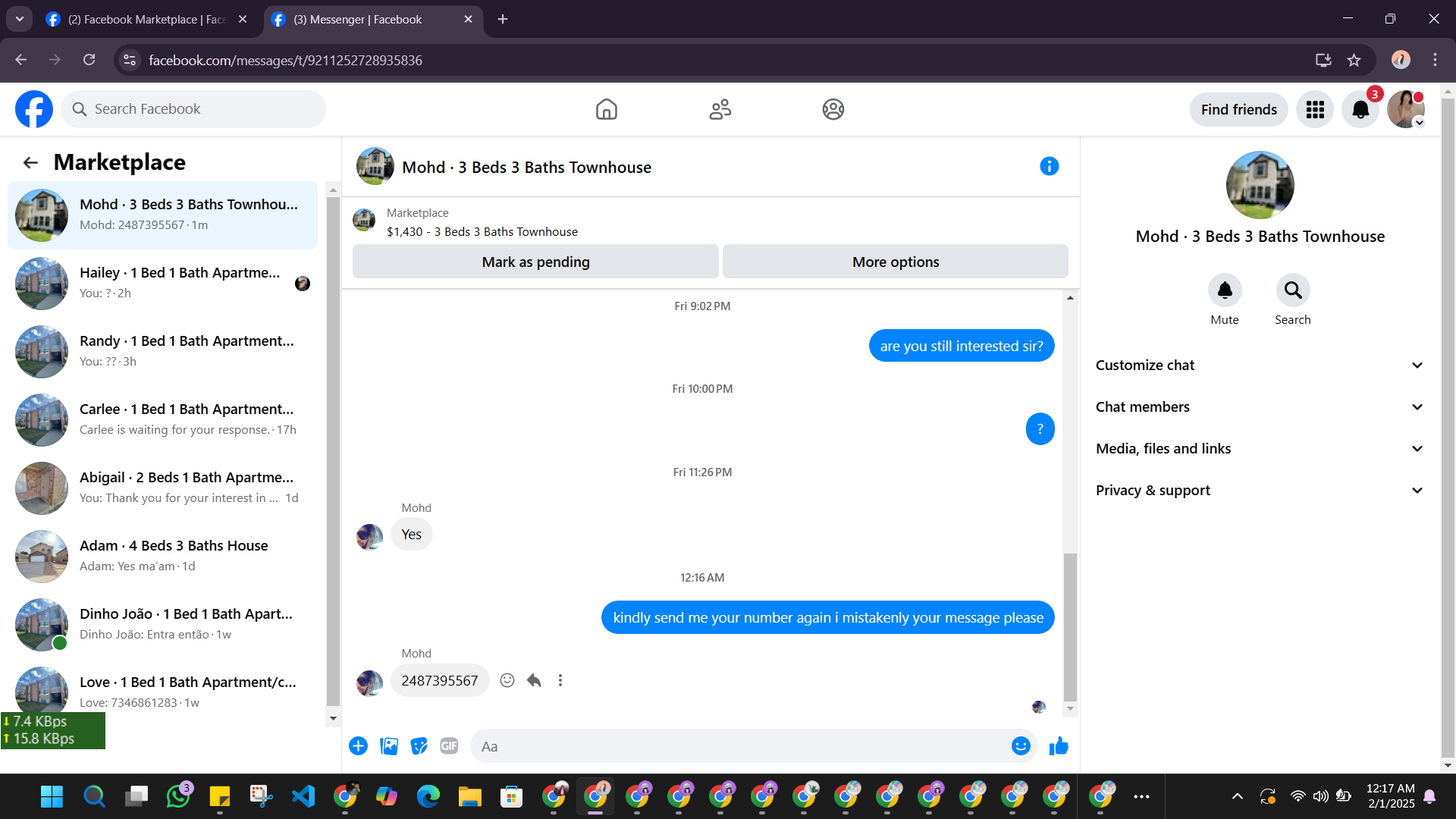Open the Facebook menu grid icon
Screen dimensions: 1456x819
[x=1315, y=109]
